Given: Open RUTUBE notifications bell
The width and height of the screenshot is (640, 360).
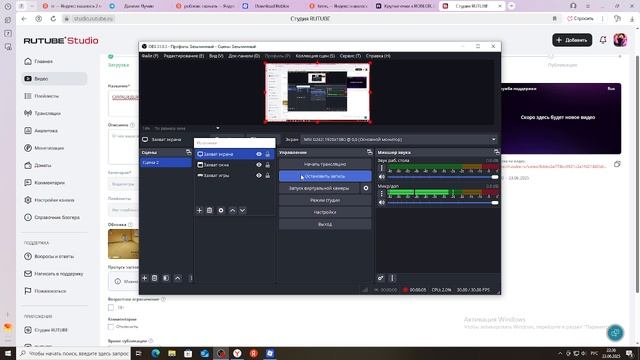Looking at the screenshot, I should (x=603, y=40).
